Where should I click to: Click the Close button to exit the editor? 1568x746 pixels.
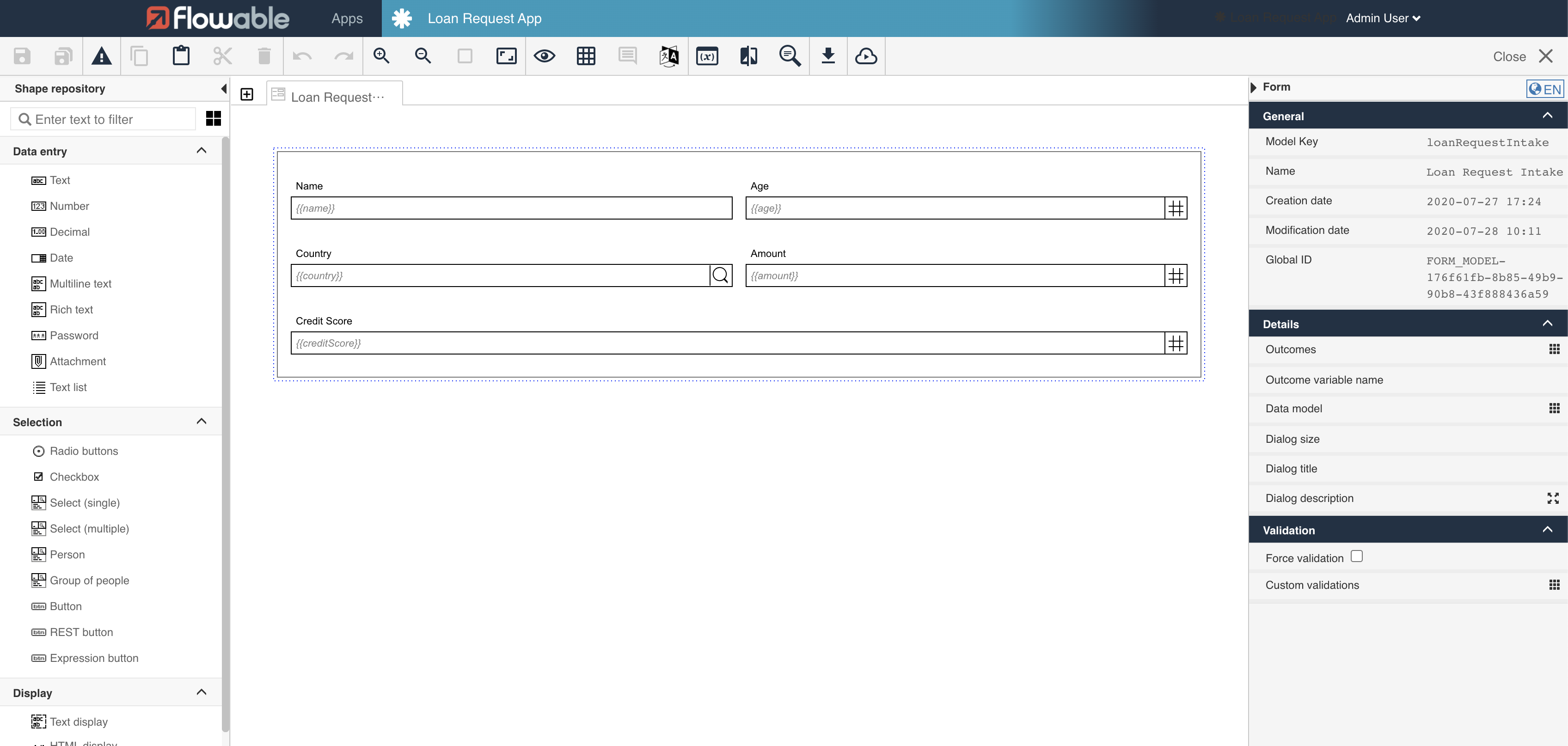[1510, 56]
